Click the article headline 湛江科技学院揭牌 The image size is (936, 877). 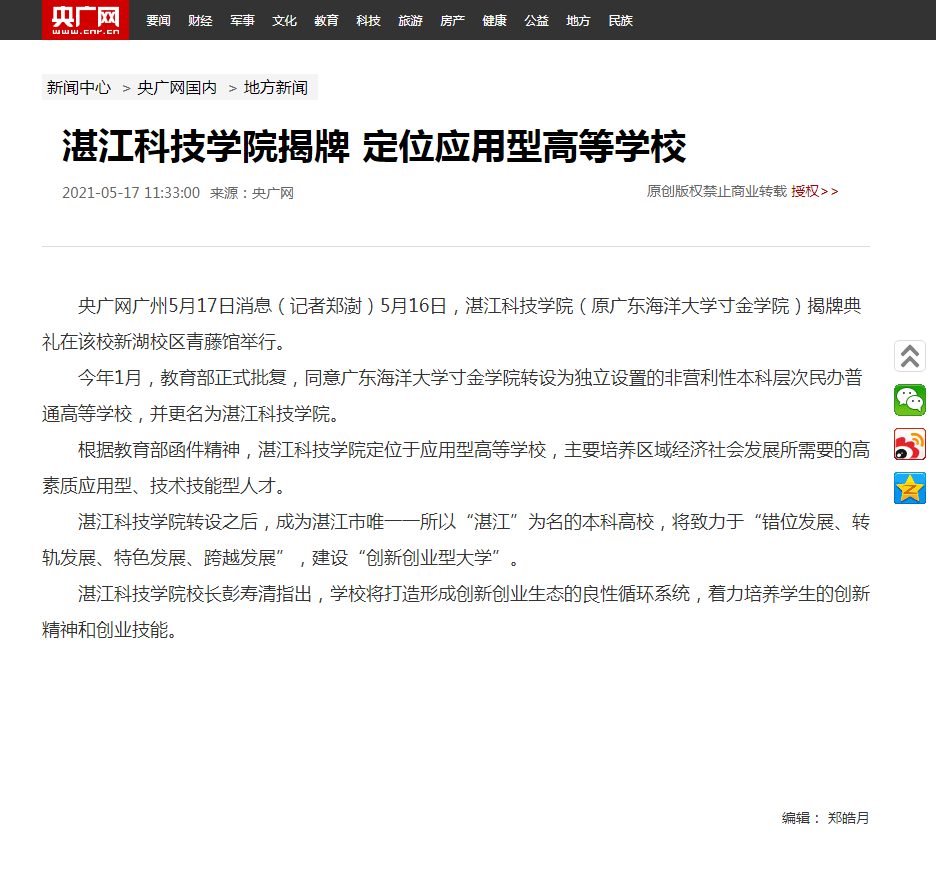click(x=374, y=146)
